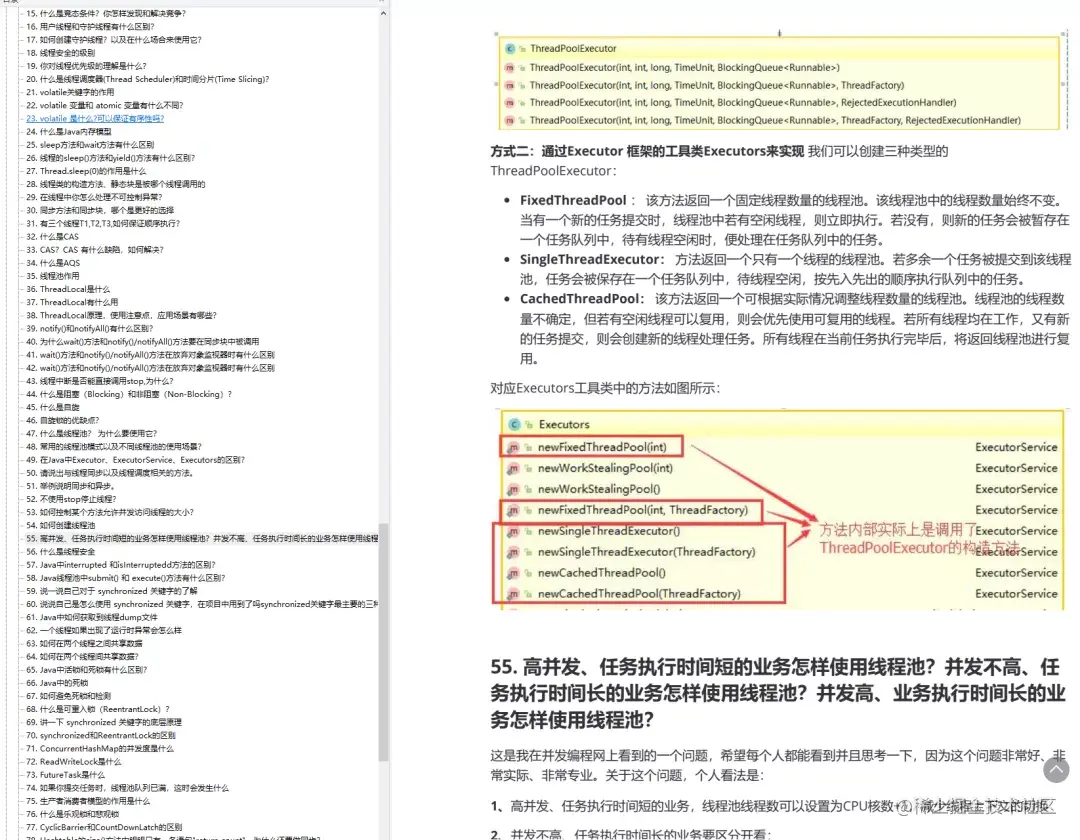Select question 46 自旋锁的优缺点 in sidebar
This screenshot has width=1080, height=840.
tap(62, 420)
